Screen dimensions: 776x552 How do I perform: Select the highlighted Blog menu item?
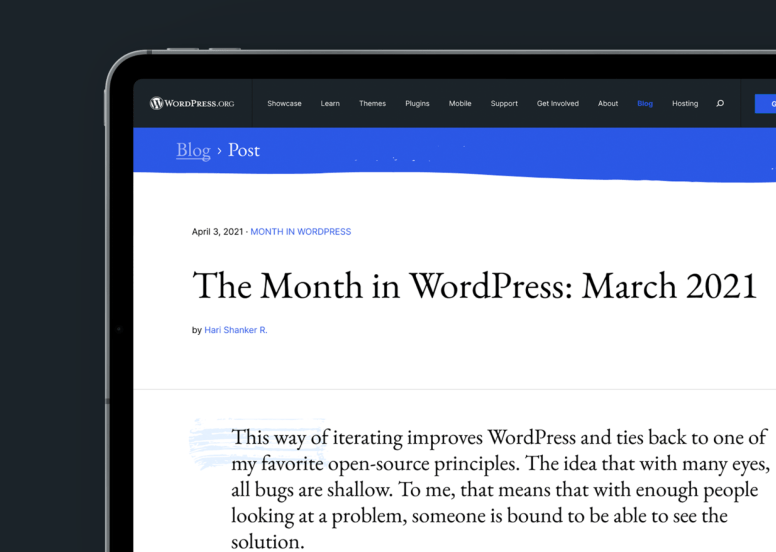click(645, 103)
